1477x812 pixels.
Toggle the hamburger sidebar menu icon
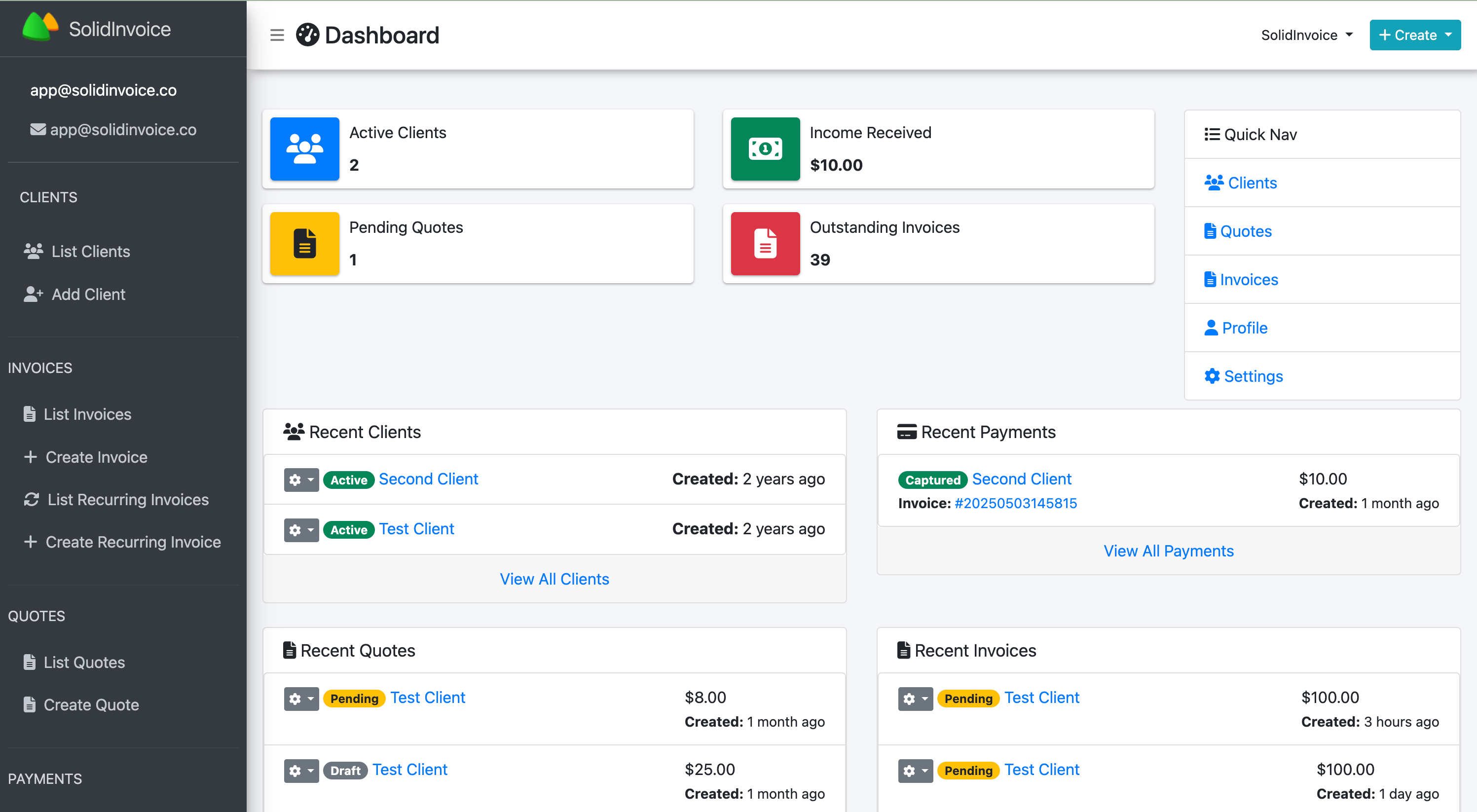coord(277,35)
